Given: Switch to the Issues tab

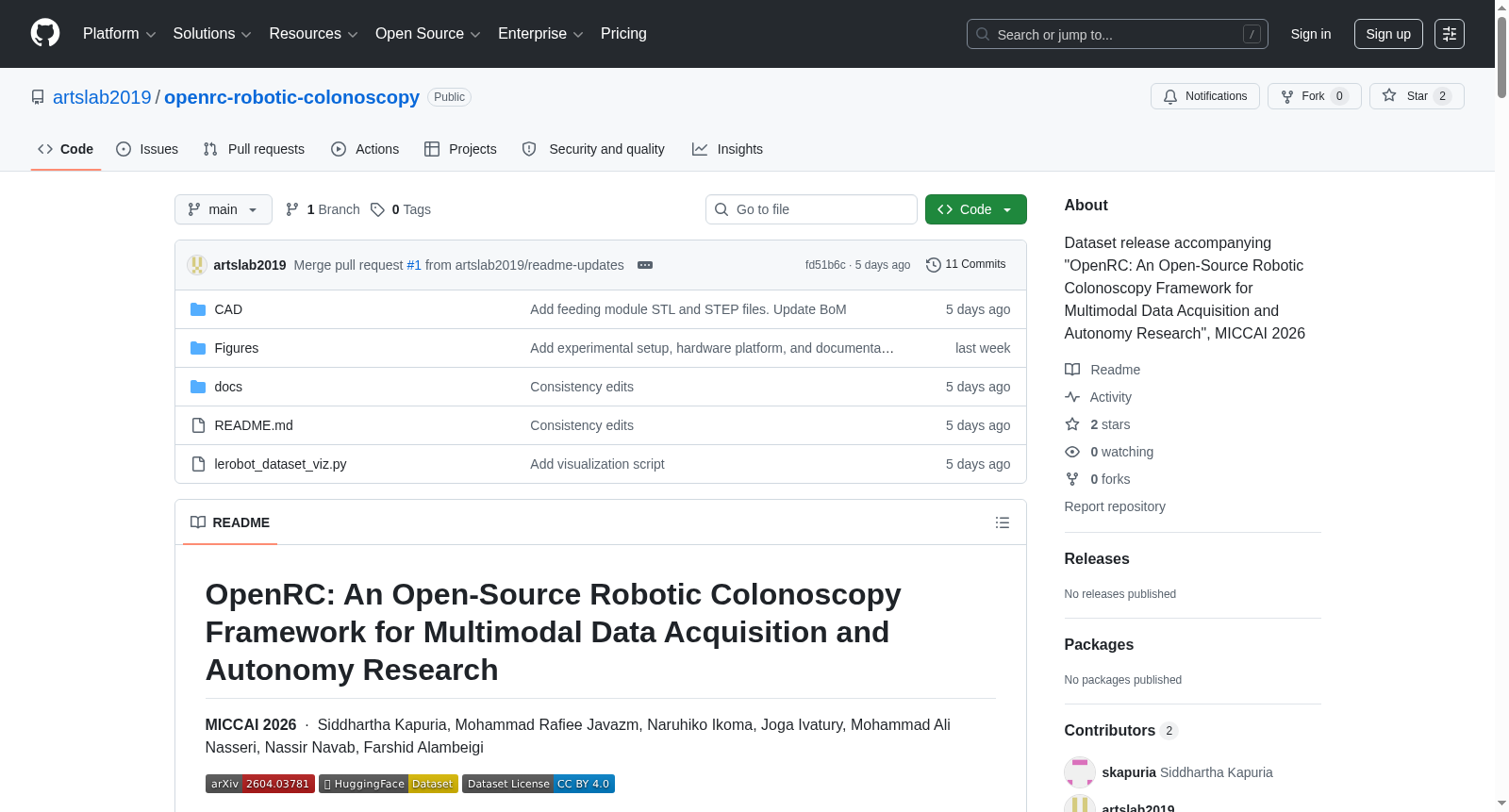Looking at the screenshot, I should [147, 149].
